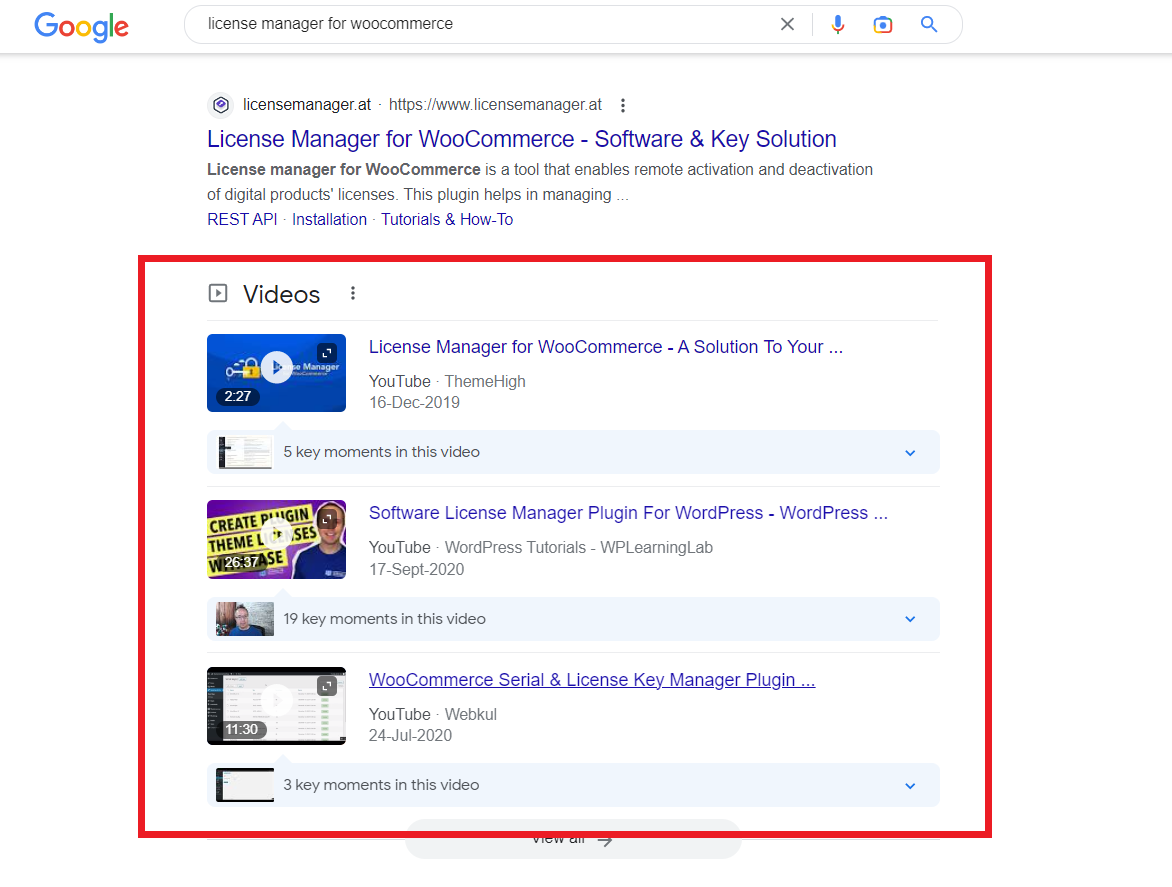This screenshot has width=1172, height=887.
Task: Start voice search with the microphone icon
Action: 838,25
